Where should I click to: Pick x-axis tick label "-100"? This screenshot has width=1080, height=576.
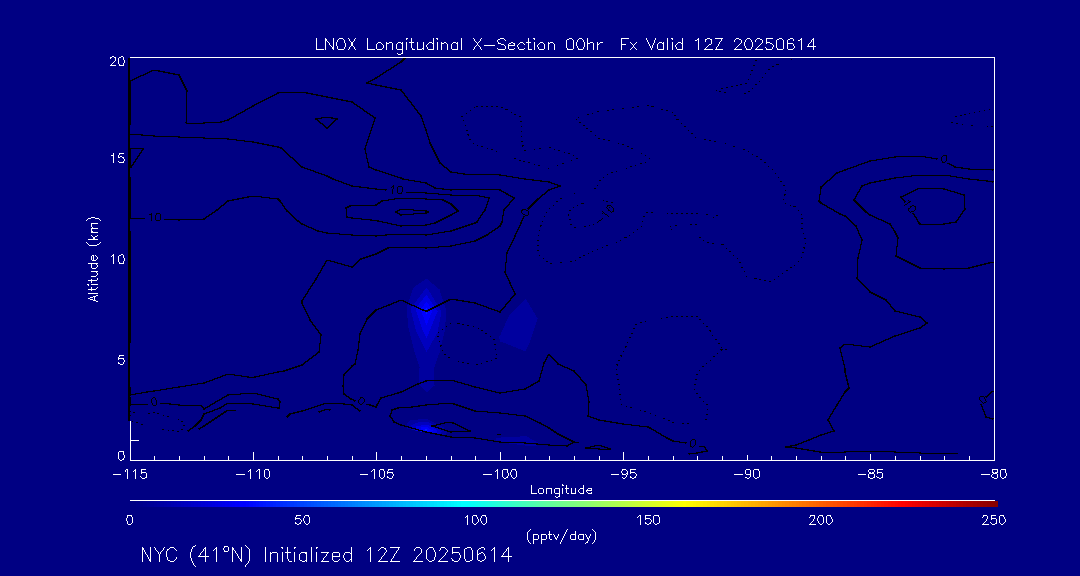[x=500, y=475]
